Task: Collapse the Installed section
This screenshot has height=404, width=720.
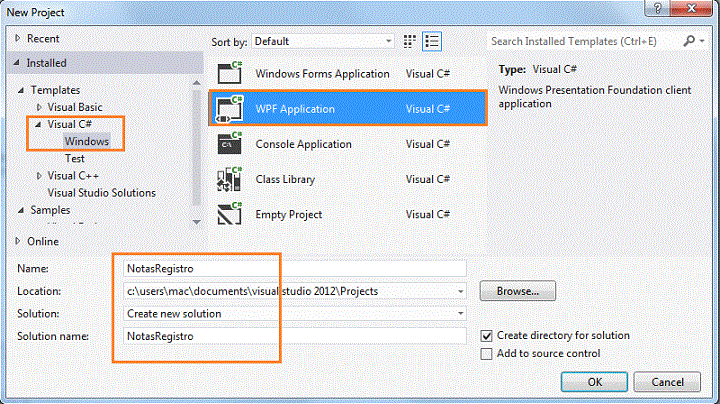Action: [x=17, y=63]
